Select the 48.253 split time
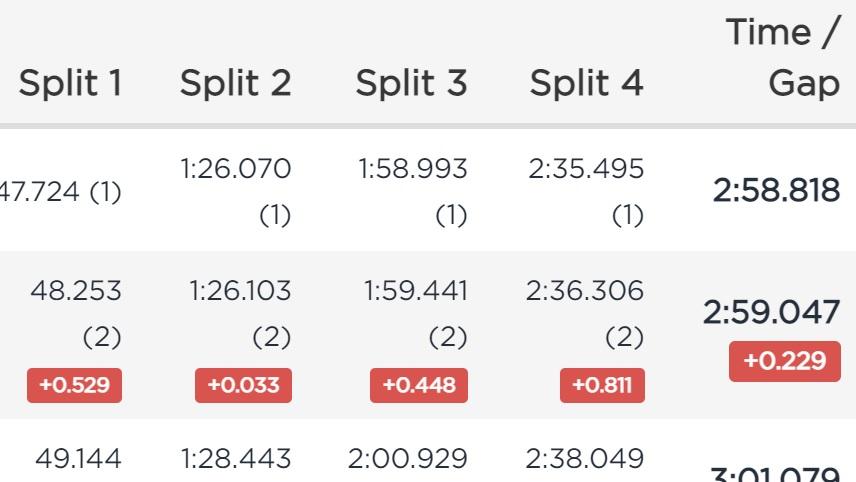Screen dimensions: 856x482 (76, 290)
